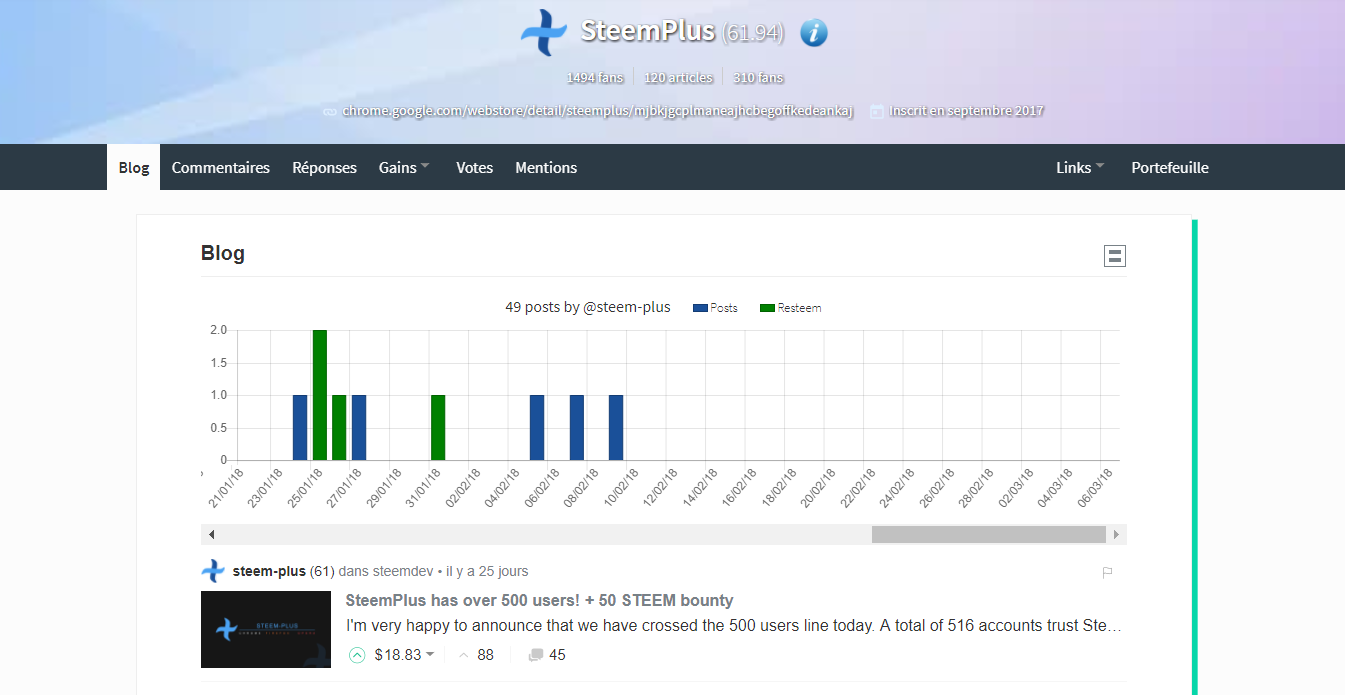Click the blue Posts bar at 10/02/18
Viewport: 1345px width, 695px height.
[616, 428]
